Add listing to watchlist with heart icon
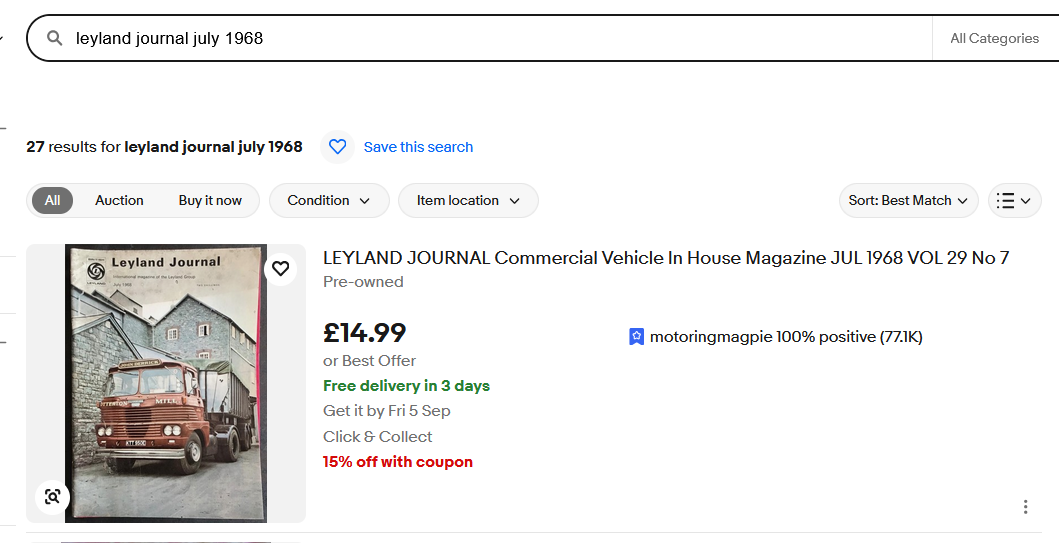 pos(280,268)
